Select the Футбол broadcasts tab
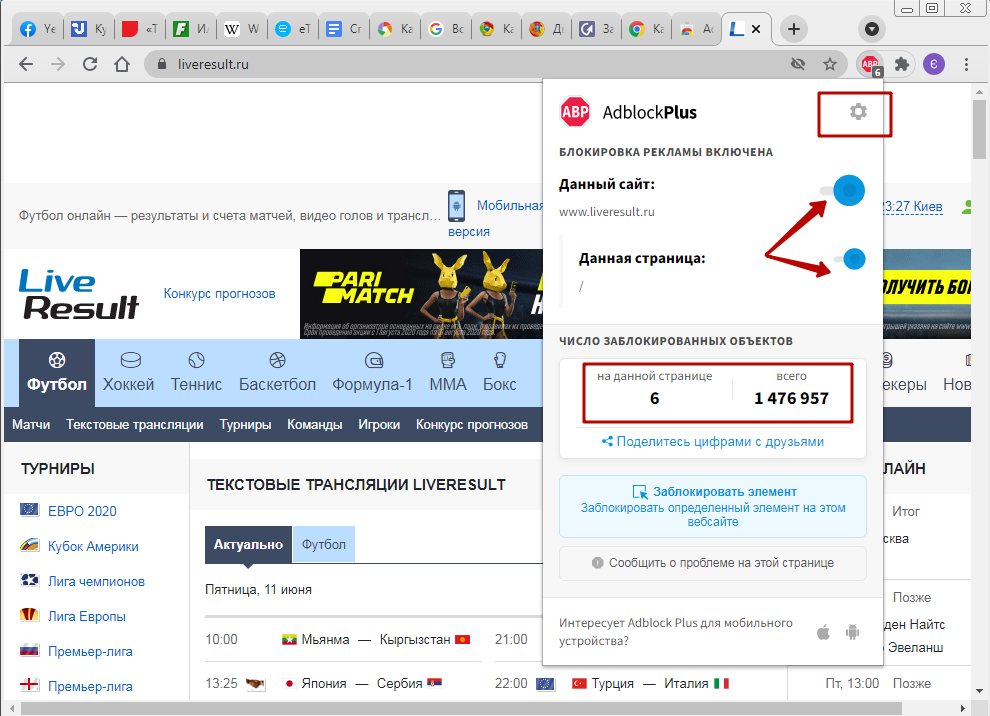The image size is (990, 716). (x=323, y=544)
